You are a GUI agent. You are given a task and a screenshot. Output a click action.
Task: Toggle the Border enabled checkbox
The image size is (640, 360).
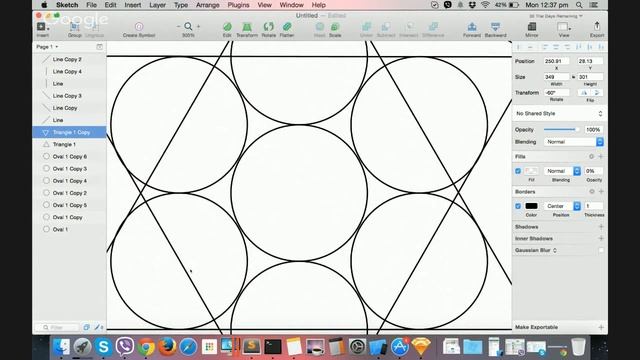(x=518, y=206)
